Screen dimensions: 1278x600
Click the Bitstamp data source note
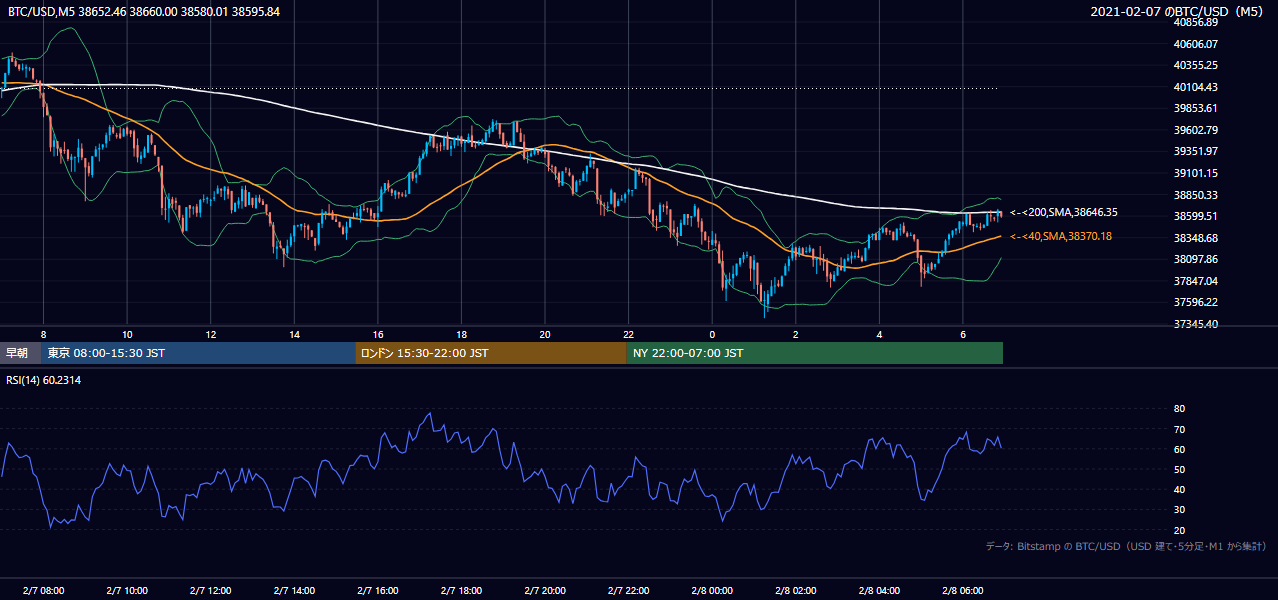point(1126,546)
